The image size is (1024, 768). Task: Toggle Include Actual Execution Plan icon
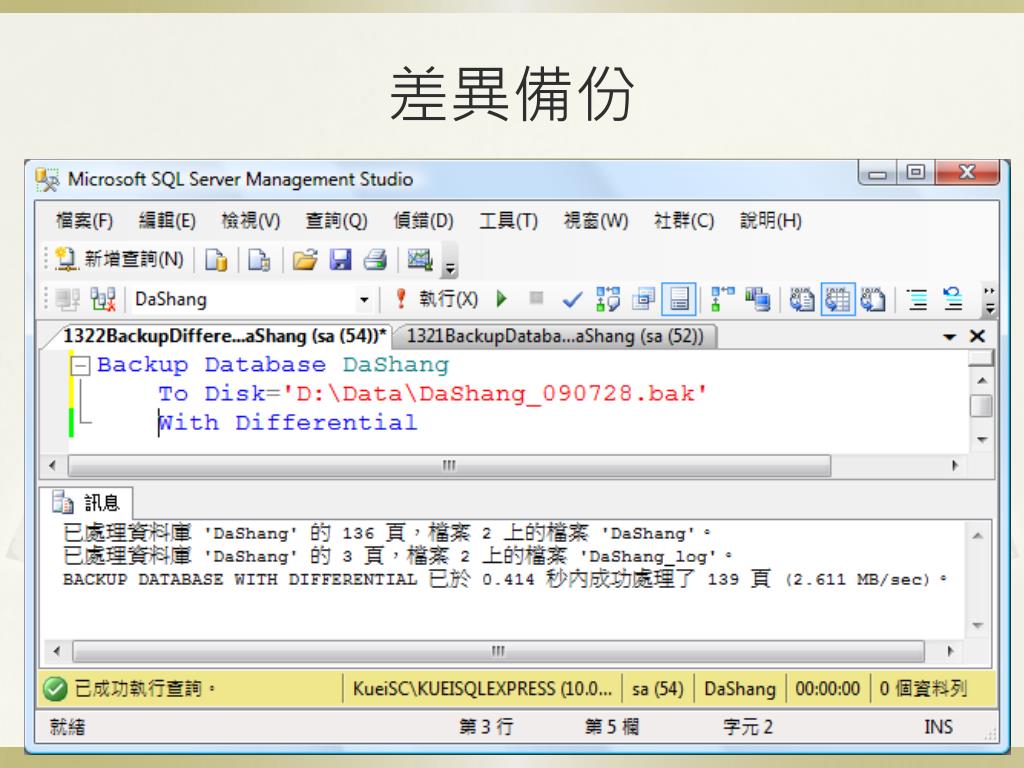tap(722, 299)
